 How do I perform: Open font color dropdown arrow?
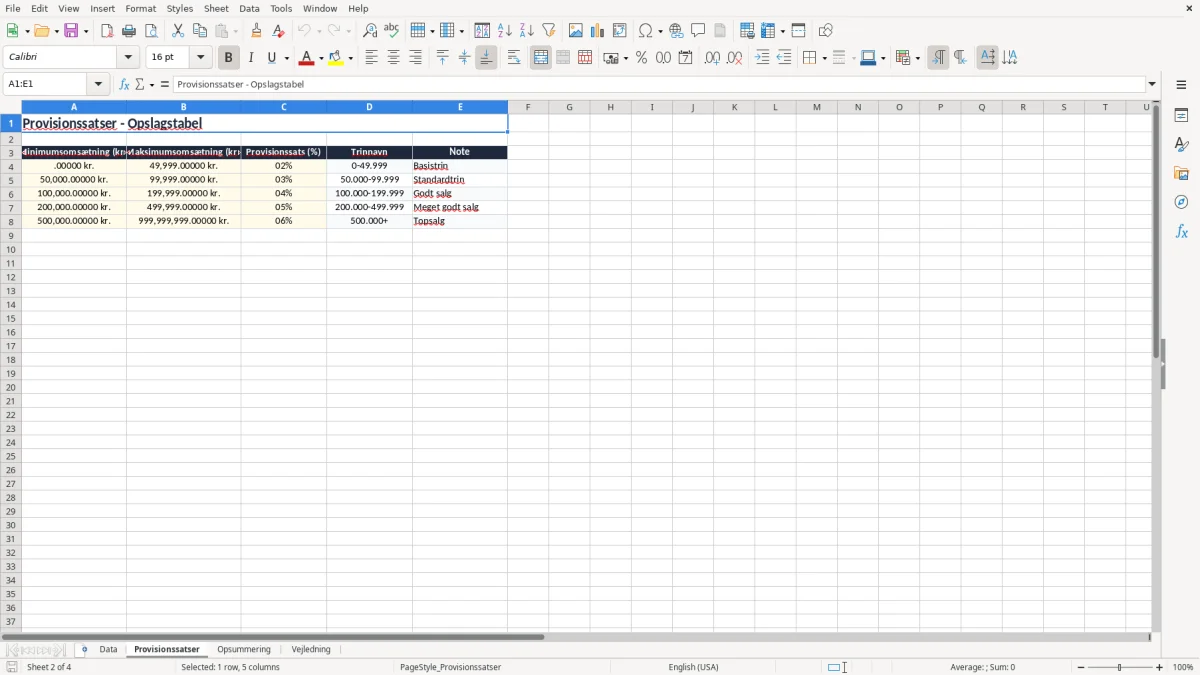321,58
